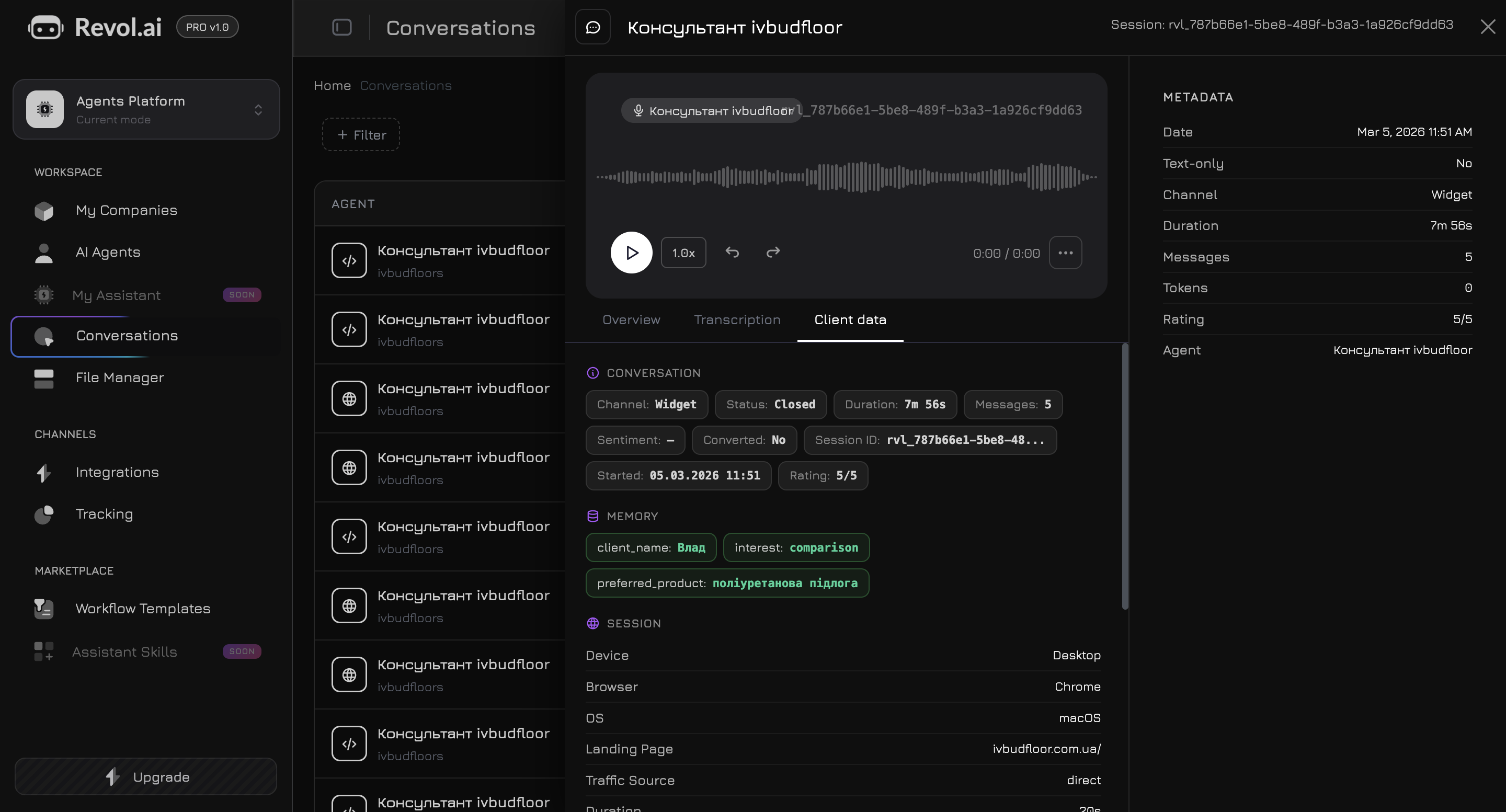Screen dimensions: 1506x812
Task: Open the three-dot player options menu
Action: pyautogui.click(x=1065, y=253)
